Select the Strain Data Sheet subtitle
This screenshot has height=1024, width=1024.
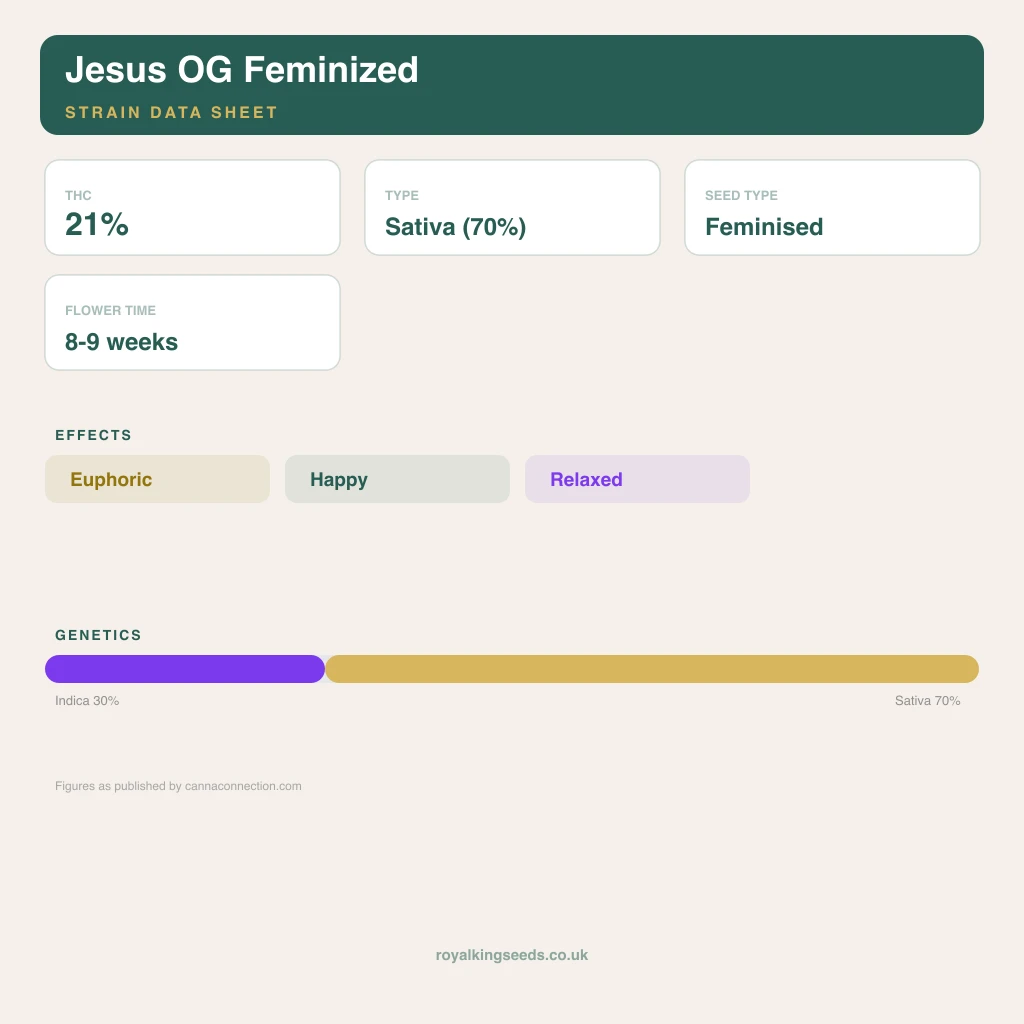point(171,112)
